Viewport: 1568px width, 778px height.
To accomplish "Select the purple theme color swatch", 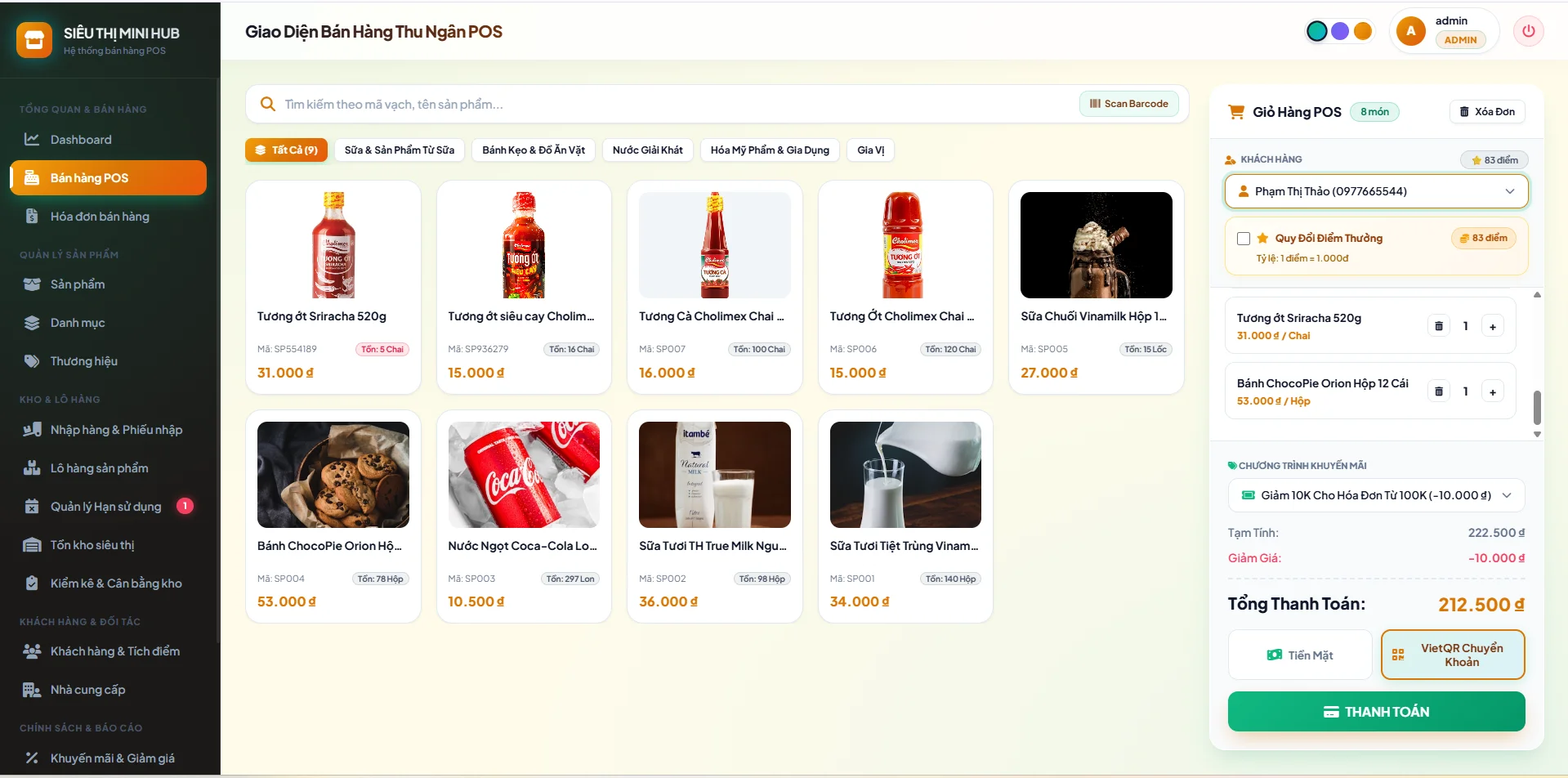I will coord(1340,31).
